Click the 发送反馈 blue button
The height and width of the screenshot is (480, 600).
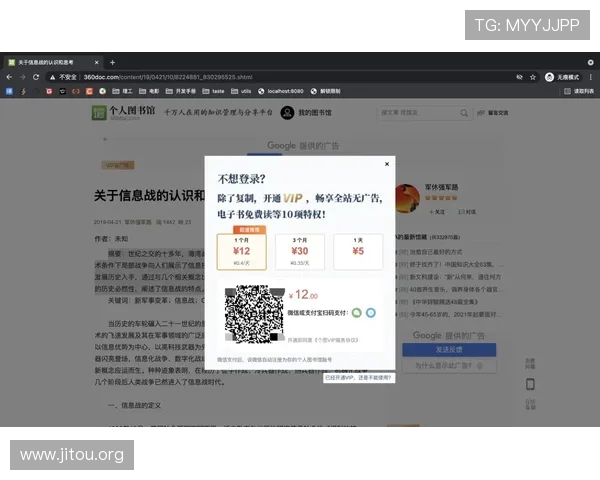click(x=449, y=349)
